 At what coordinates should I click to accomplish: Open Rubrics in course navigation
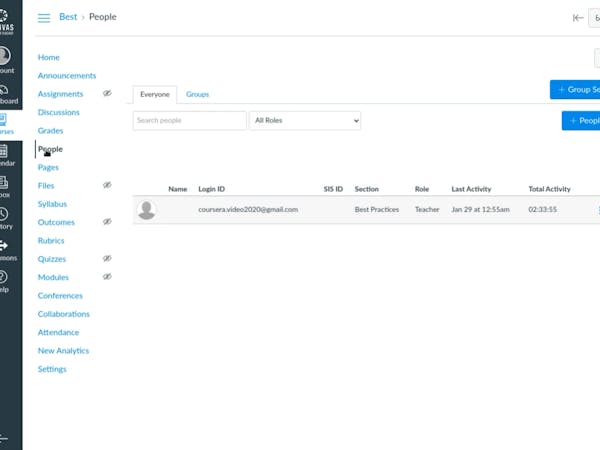51,241
